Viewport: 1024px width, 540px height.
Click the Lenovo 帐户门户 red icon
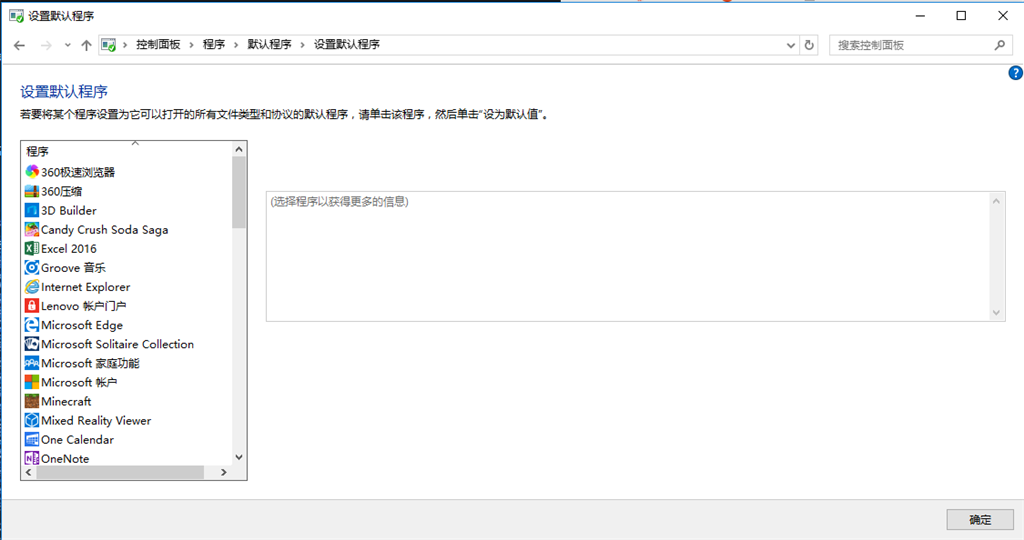pos(31,306)
